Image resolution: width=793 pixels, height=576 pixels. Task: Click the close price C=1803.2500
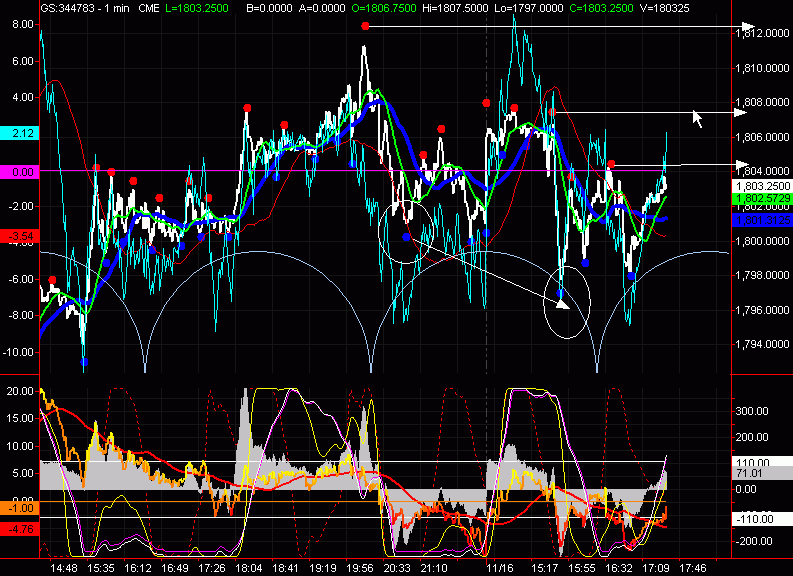[x=601, y=8]
